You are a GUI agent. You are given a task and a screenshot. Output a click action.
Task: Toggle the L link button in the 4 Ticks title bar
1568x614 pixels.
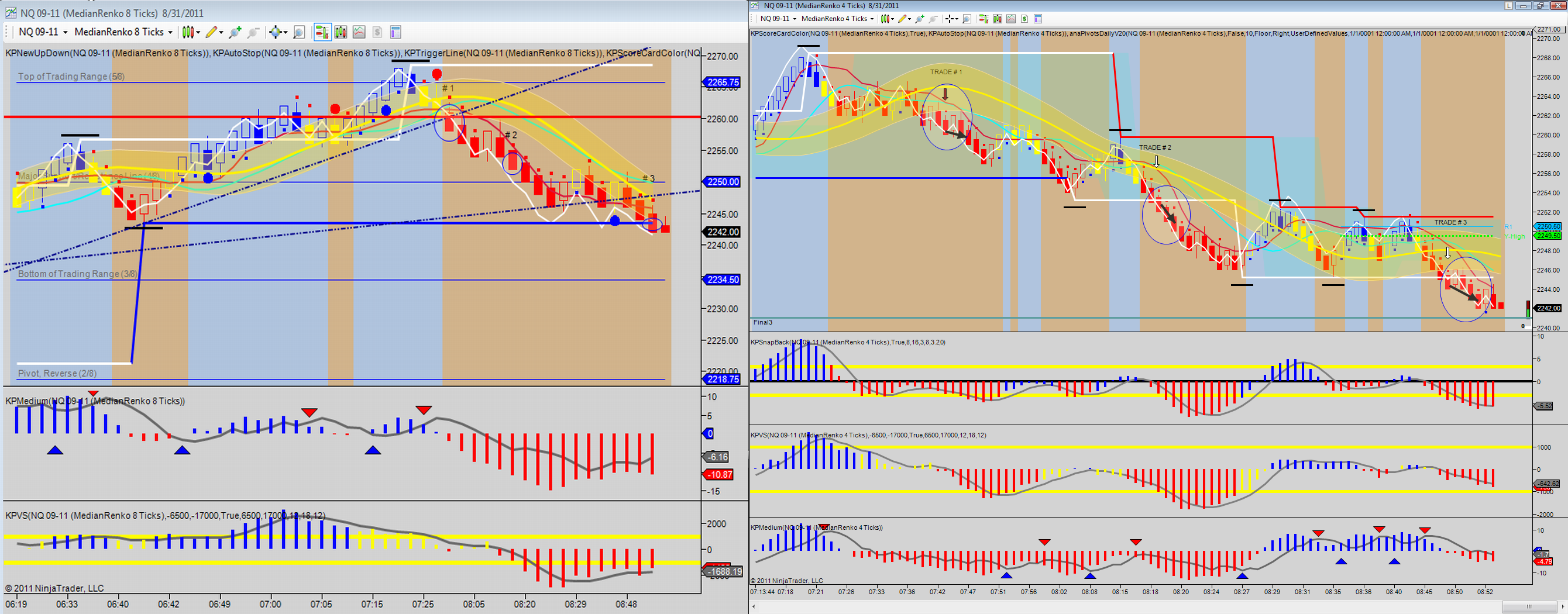(x=1509, y=5)
